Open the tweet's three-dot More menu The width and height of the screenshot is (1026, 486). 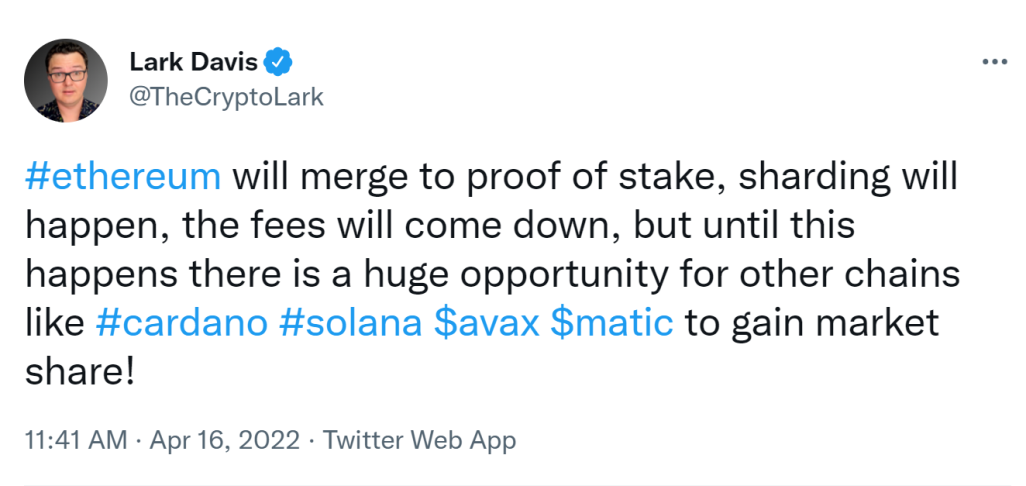coord(994,62)
